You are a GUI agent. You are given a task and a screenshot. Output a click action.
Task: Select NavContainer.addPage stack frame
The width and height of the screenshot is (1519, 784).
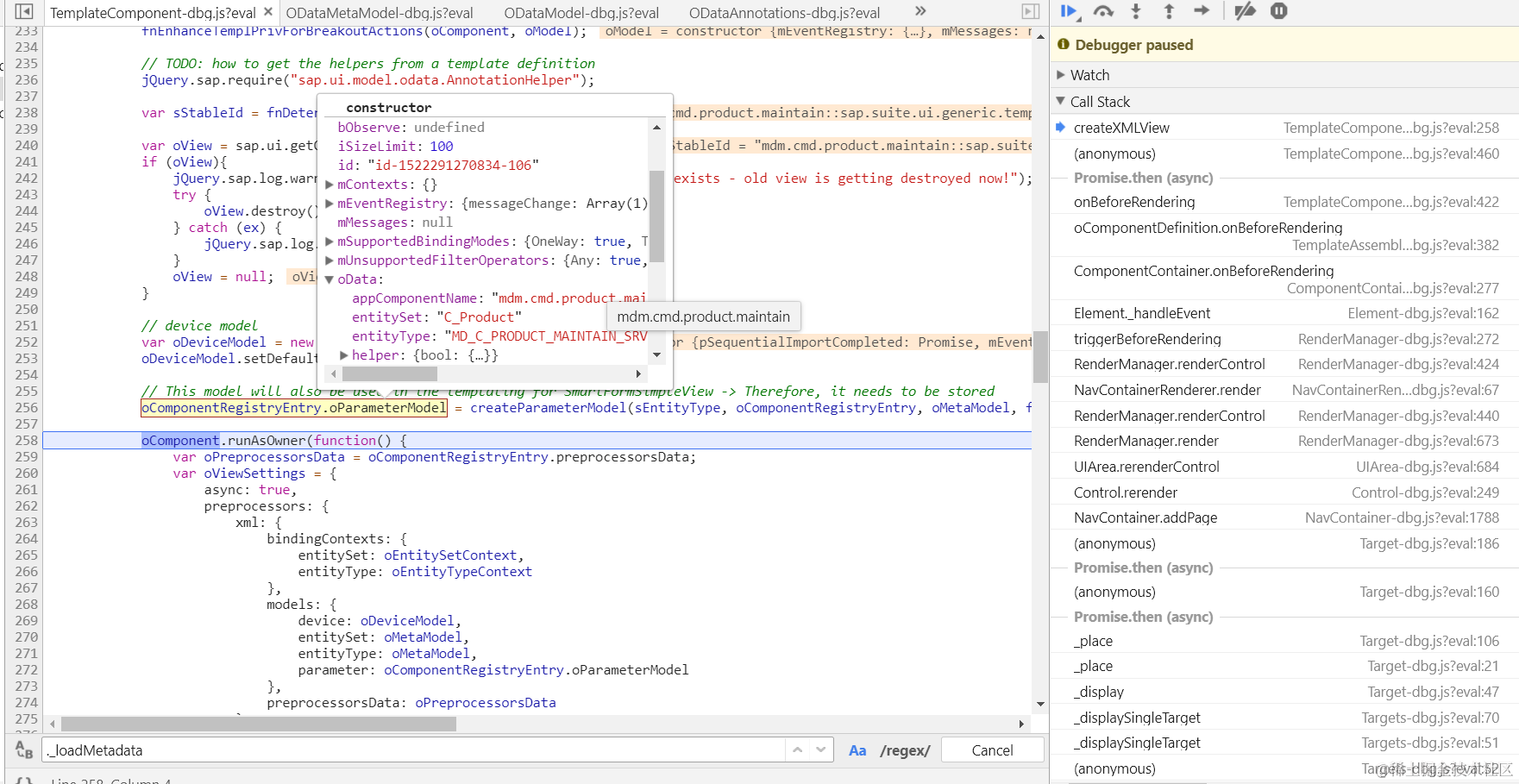tap(1285, 517)
